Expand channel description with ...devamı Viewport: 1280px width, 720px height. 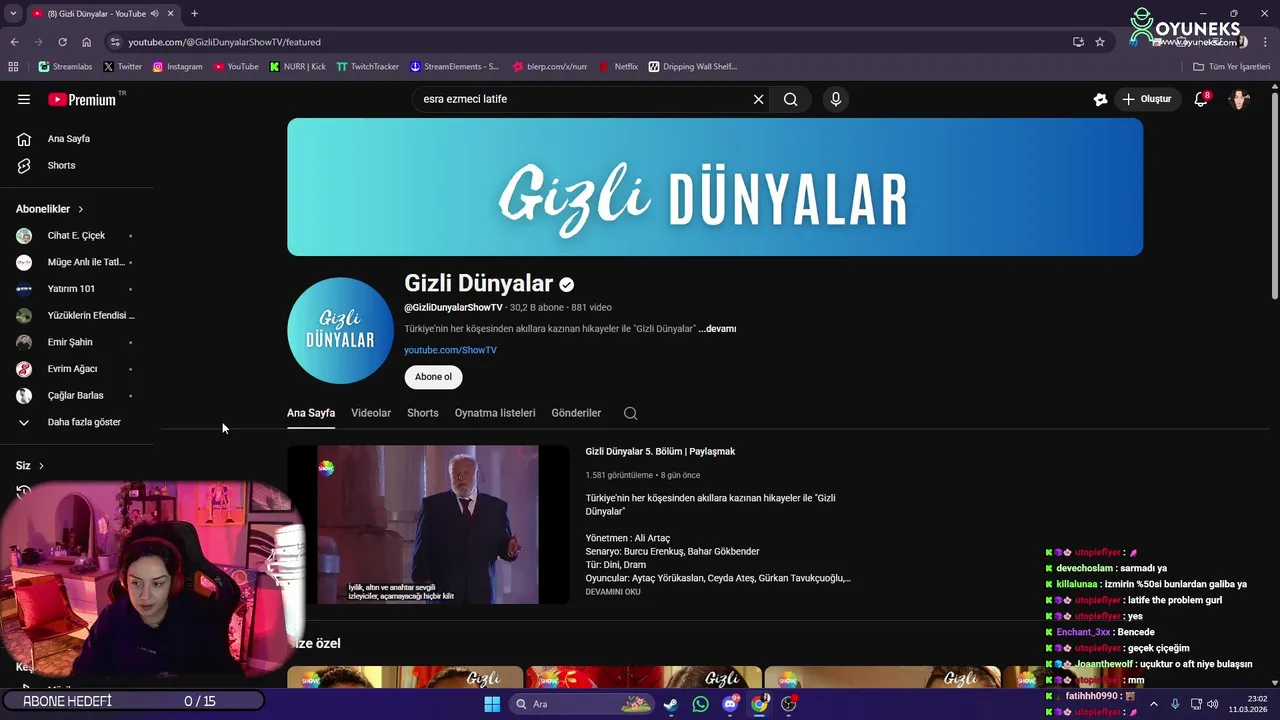[x=717, y=329]
